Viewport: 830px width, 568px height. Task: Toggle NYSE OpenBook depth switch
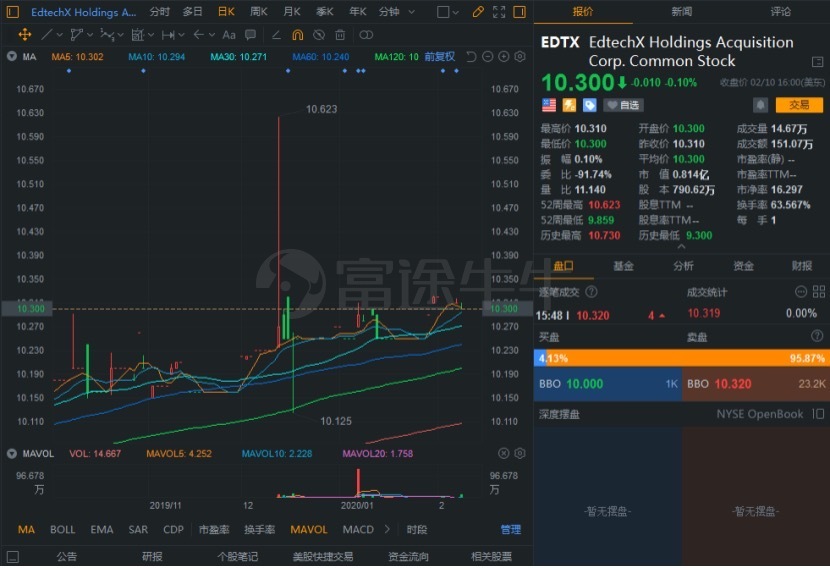818,414
